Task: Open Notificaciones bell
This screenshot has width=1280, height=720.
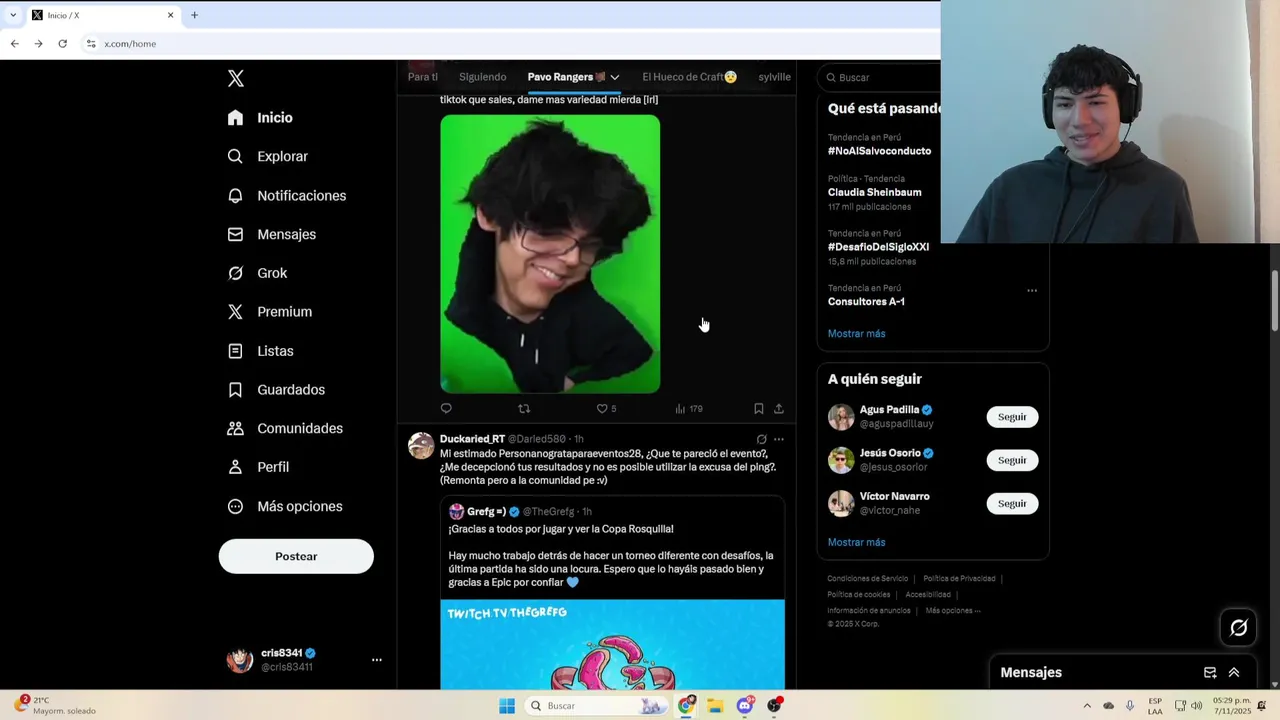Action: 286,196
